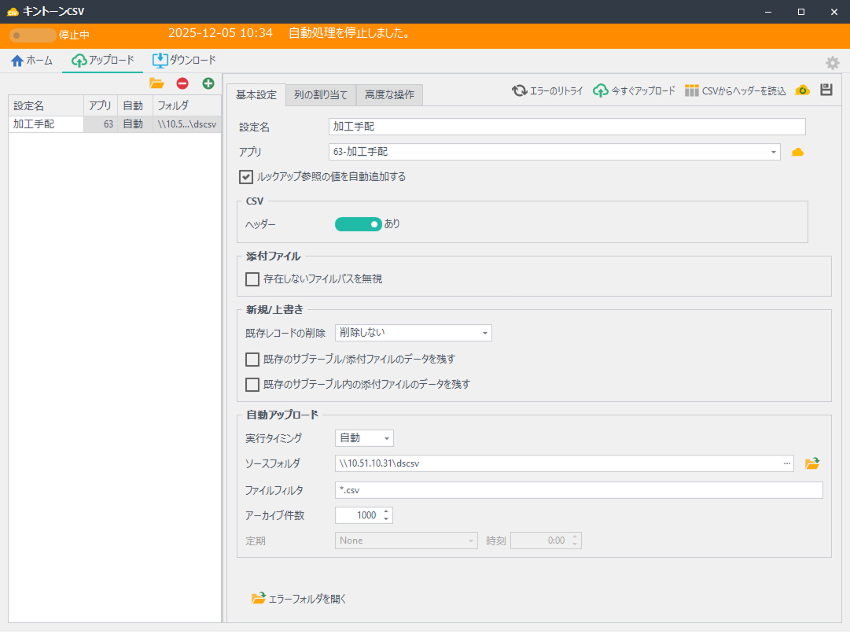Screen dimensions: 850x632
Task: Click the ファイルフィルタ input field
Action: click(578, 490)
